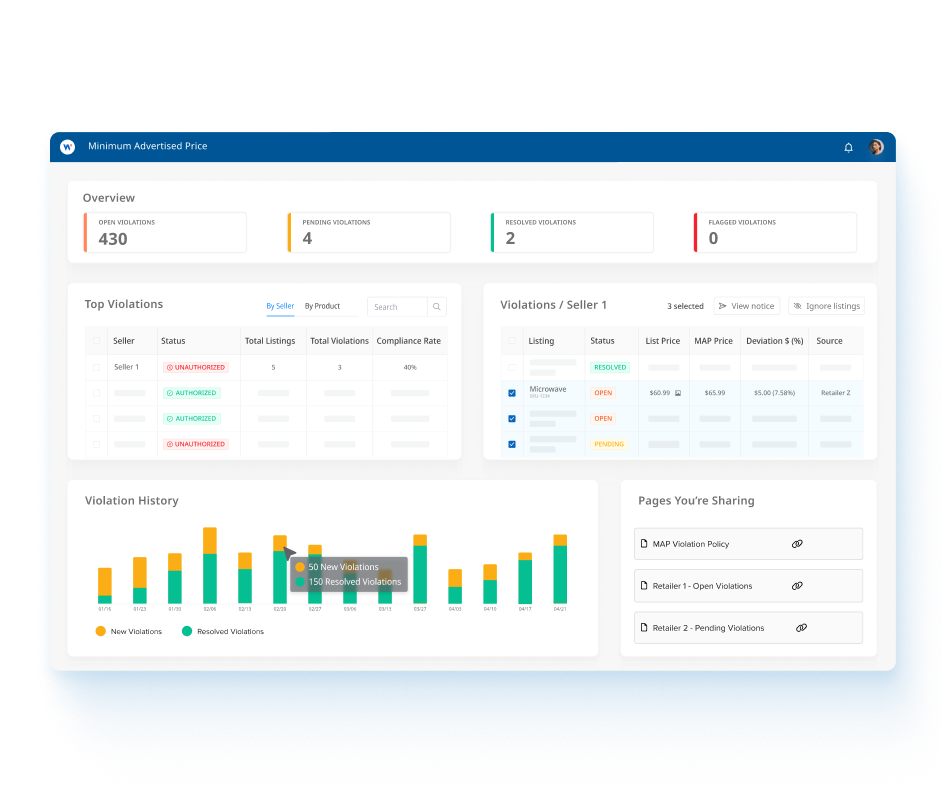Screen dimensions: 942x802
Task: Focus the Top Violations search field
Action: click(397, 307)
